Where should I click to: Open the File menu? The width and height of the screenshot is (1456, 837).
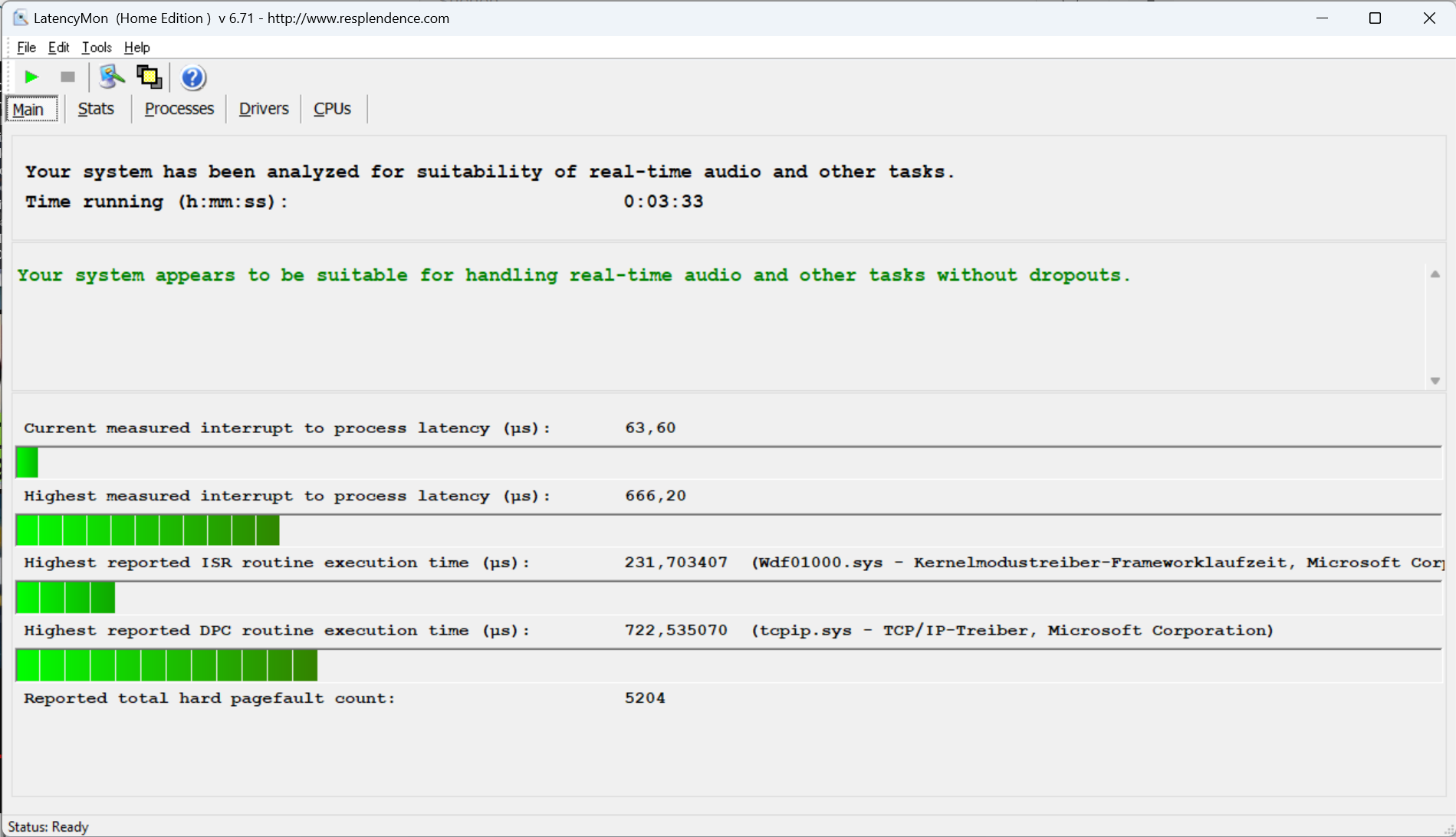click(26, 48)
